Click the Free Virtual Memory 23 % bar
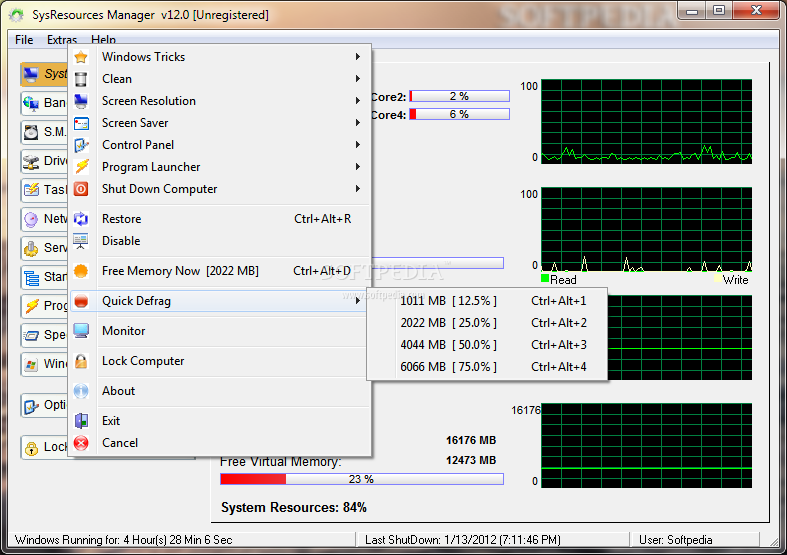Viewport: 787px width, 555px height. pos(362,479)
